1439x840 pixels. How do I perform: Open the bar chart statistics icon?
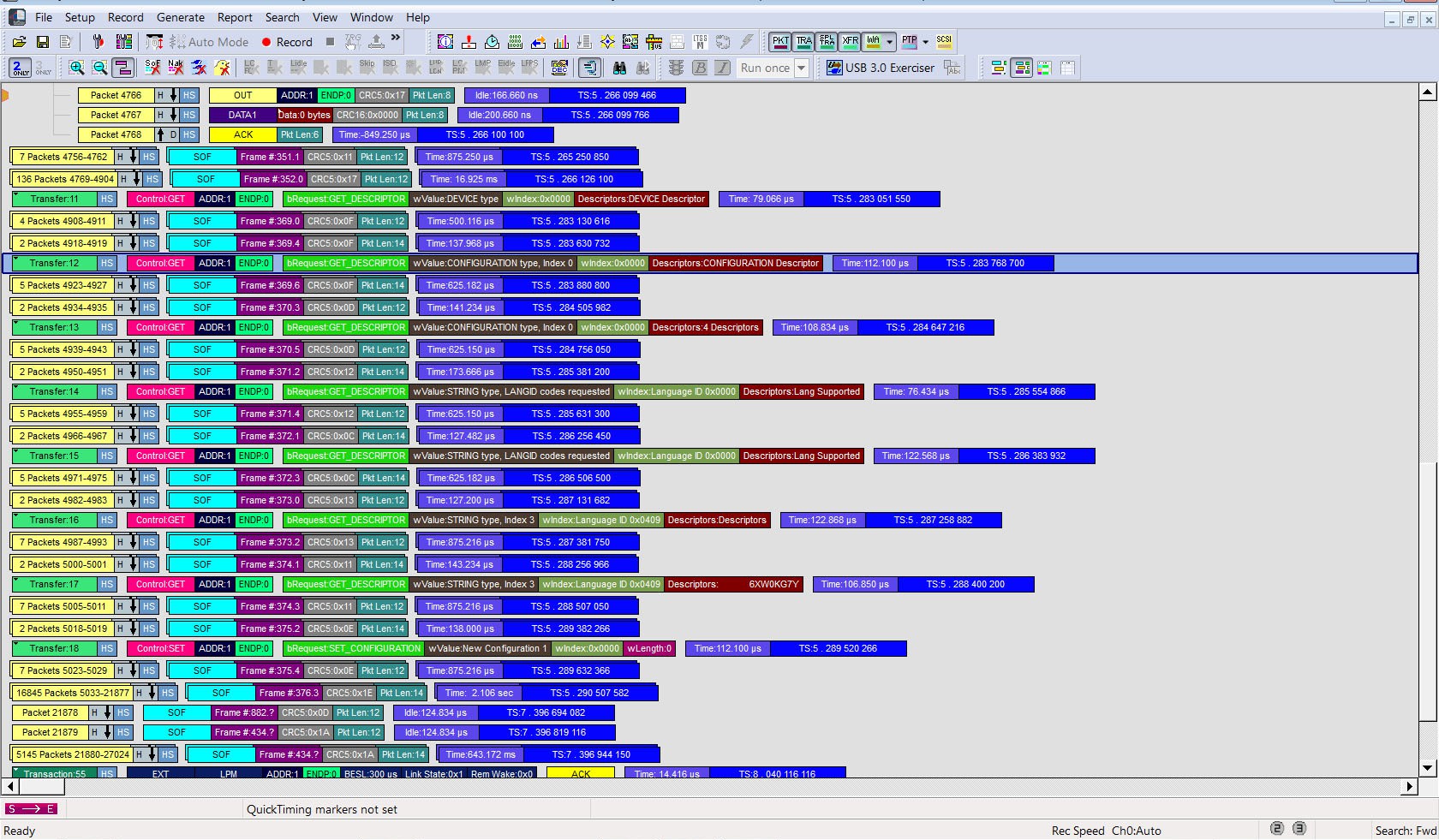(561, 42)
